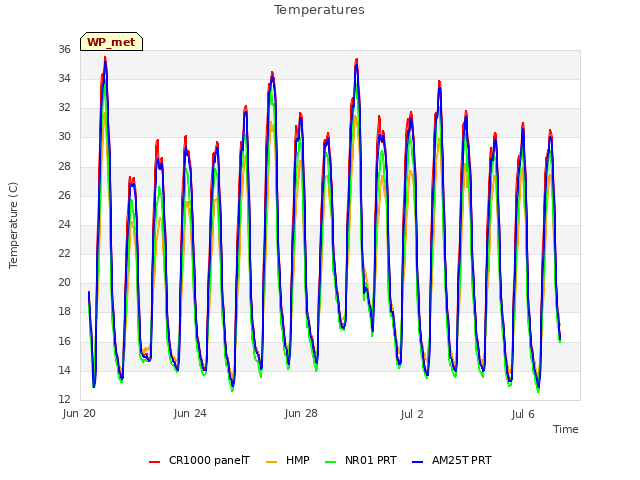Click the Jul 2 x-axis label

click(412, 414)
